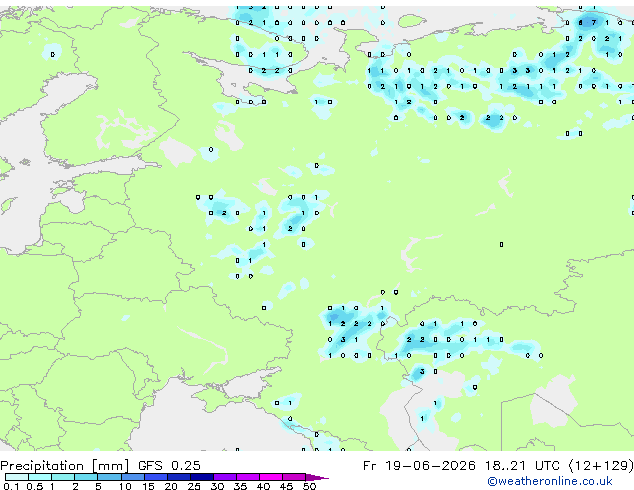Pick the 1–2 mm legend swatch

tap(63, 477)
